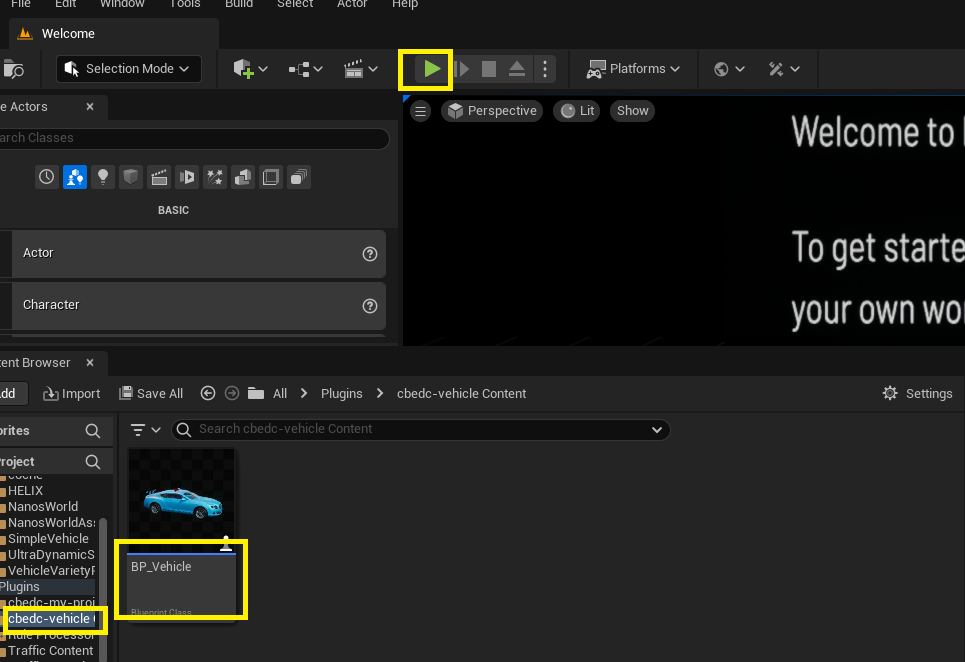Viewport: 965px width, 662px height.
Task: Open the Selection Mode dropdown
Action: coord(129,69)
